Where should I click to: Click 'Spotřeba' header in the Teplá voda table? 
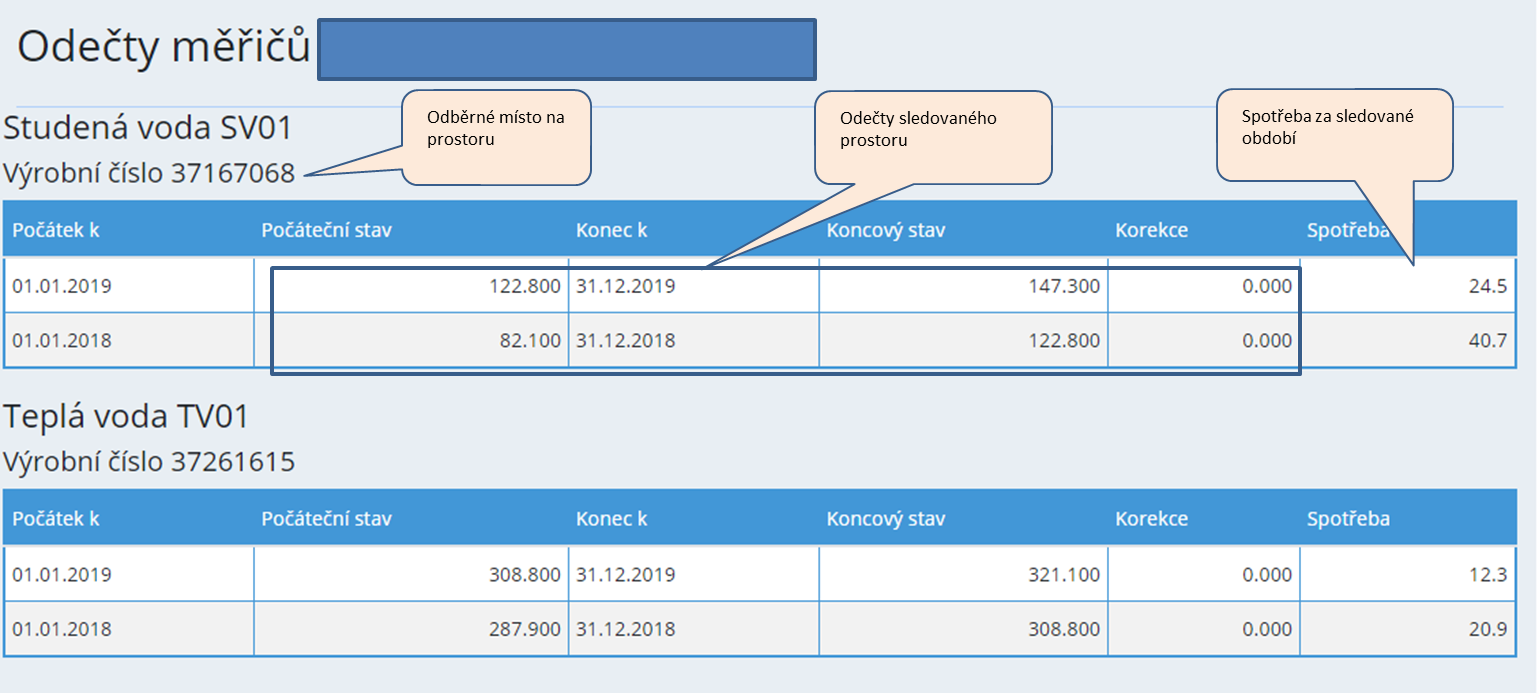click(1347, 519)
